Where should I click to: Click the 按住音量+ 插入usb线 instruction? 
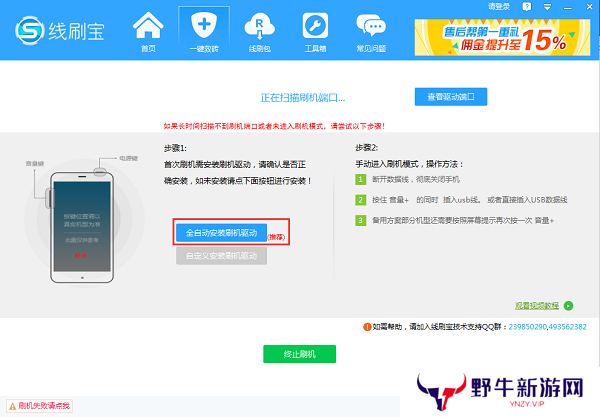(x=470, y=200)
